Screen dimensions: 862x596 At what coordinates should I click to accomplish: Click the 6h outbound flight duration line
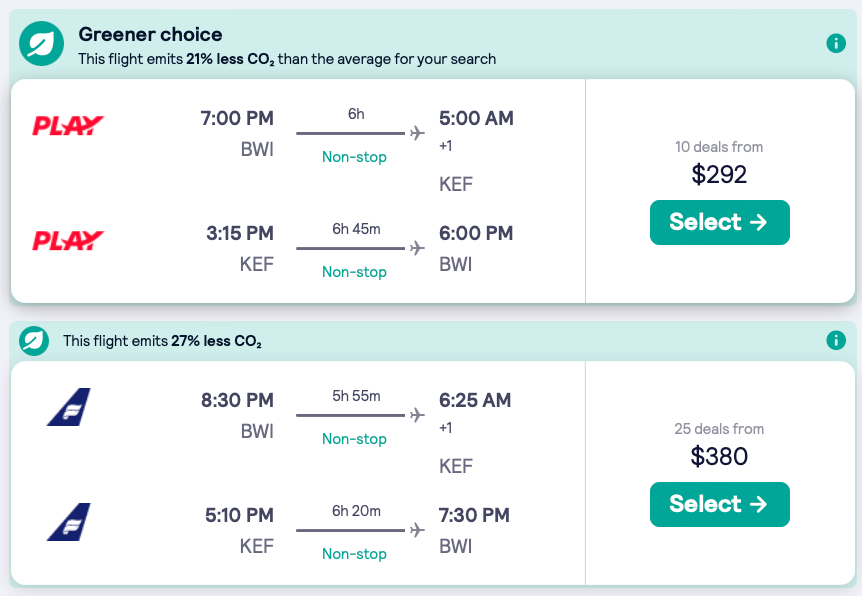[x=356, y=132]
